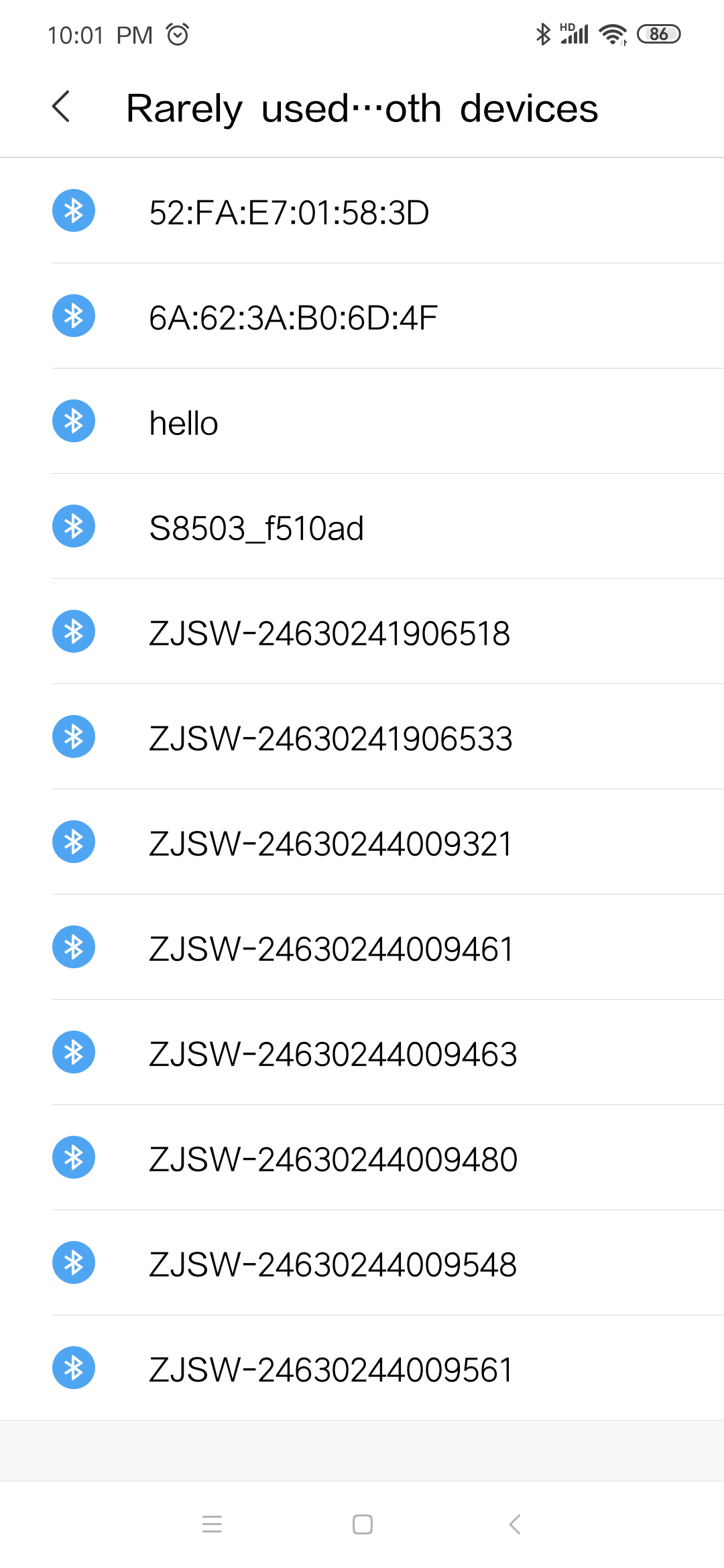
Task: Tap Bluetooth icon beside 52:FA:E7:01:58:3D
Action: [x=74, y=210]
